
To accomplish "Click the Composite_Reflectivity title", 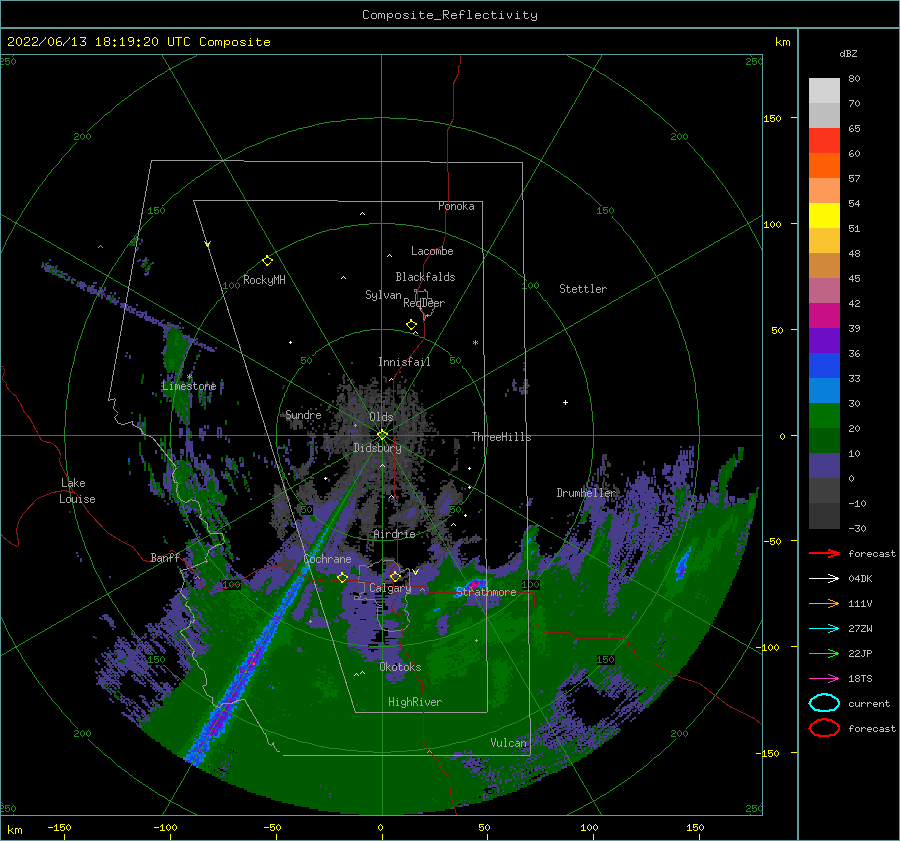I will (450, 15).
